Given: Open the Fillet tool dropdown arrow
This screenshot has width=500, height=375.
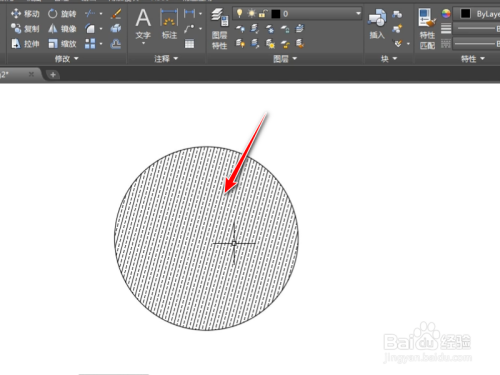Looking at the screenshot, I should [x=101, y=29].
